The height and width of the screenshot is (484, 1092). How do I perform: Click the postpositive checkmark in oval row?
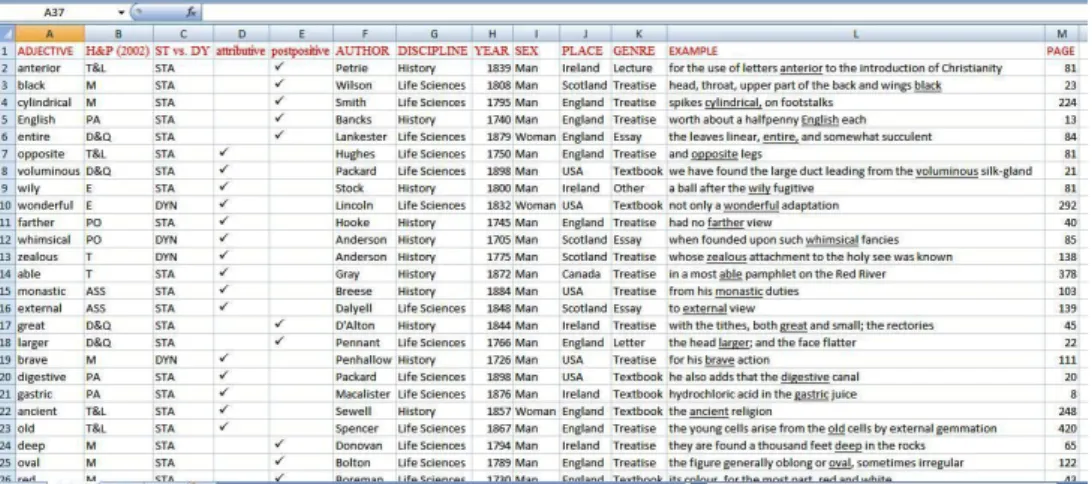(280, 461)
